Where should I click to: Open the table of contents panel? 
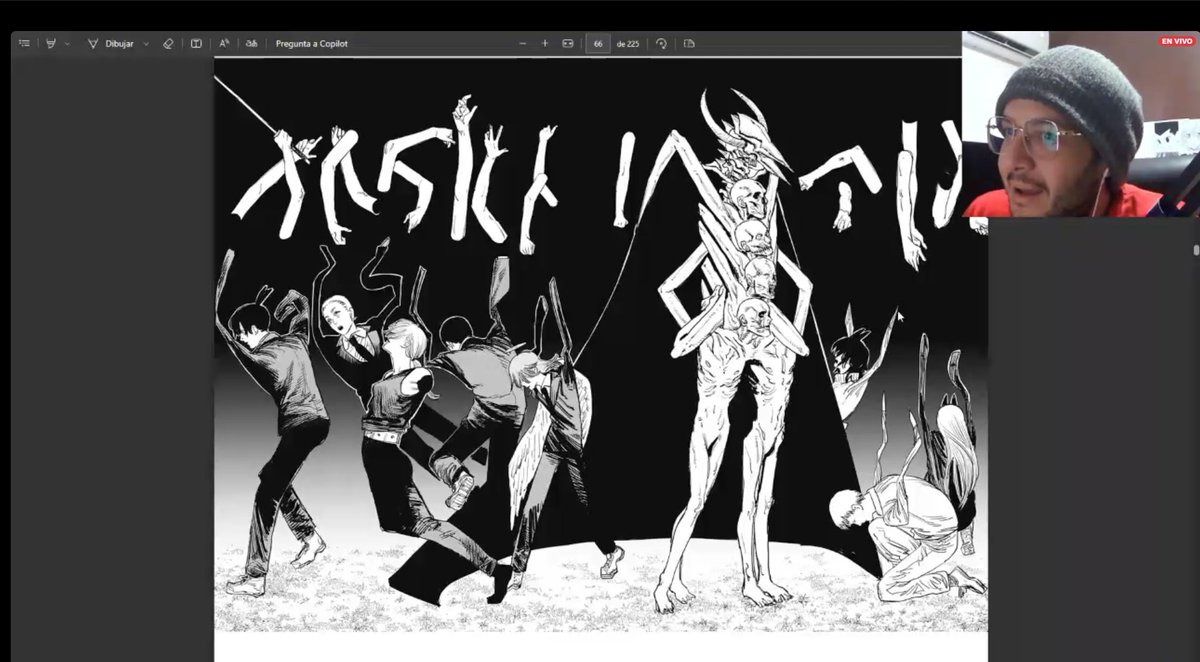pos(24,43)
